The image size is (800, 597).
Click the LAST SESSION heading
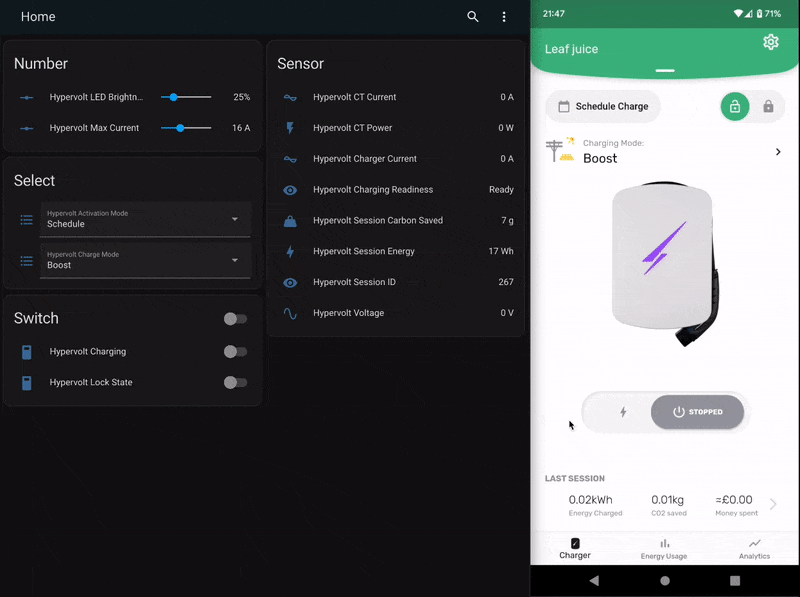(574, 479)
